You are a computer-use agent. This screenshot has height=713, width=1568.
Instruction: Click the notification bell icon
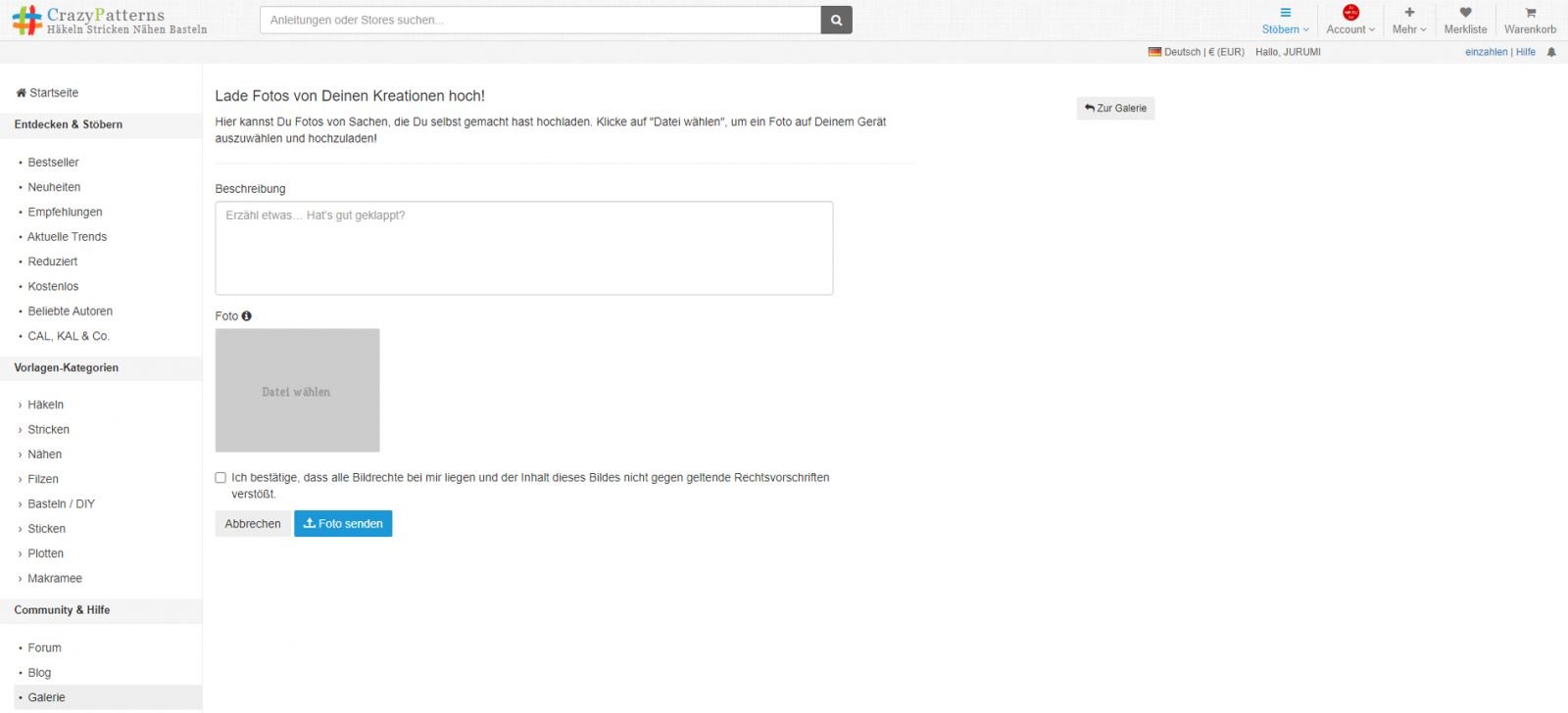(1551, 52)
